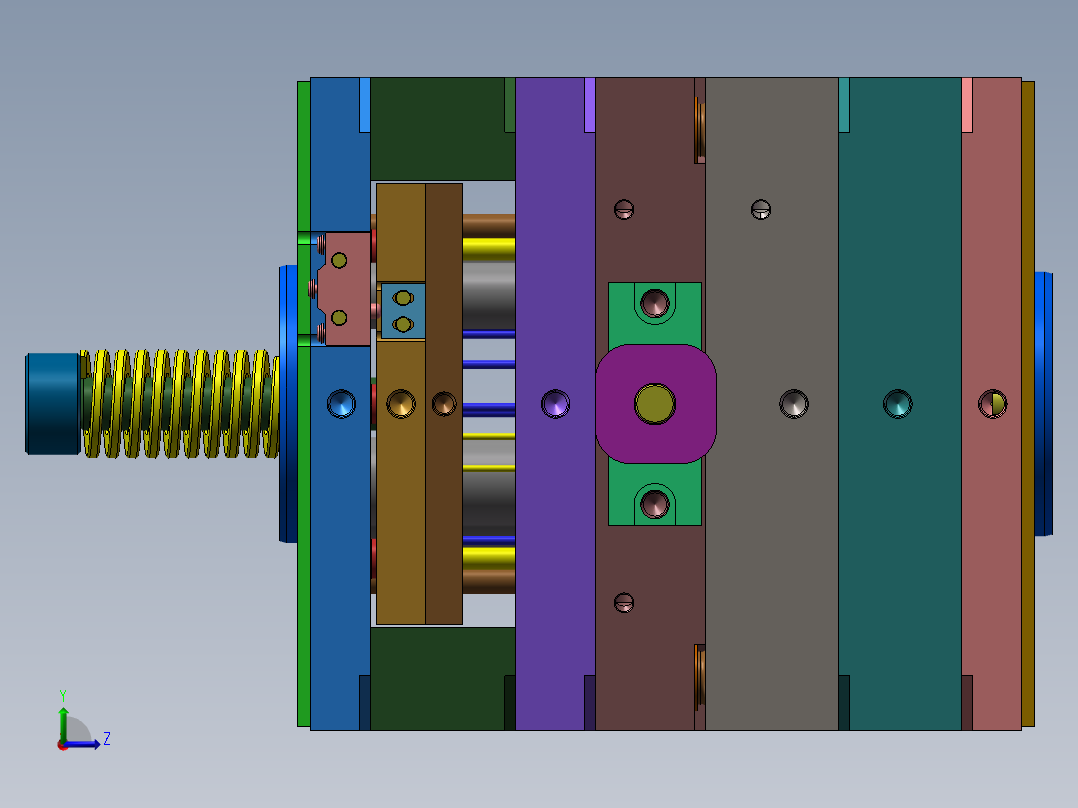Click the olive circular pin inside the magenta block

coord(654,404)
